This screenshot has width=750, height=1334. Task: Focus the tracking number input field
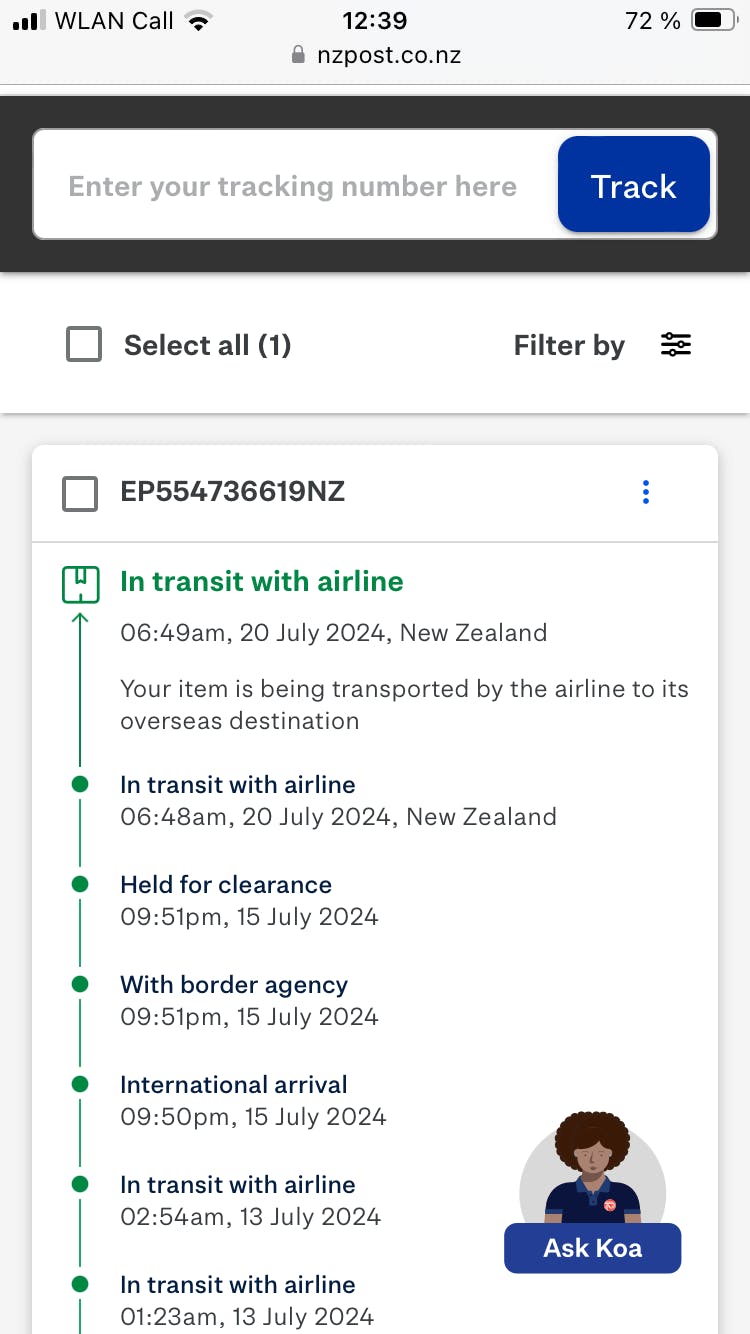tap(293, 186)
